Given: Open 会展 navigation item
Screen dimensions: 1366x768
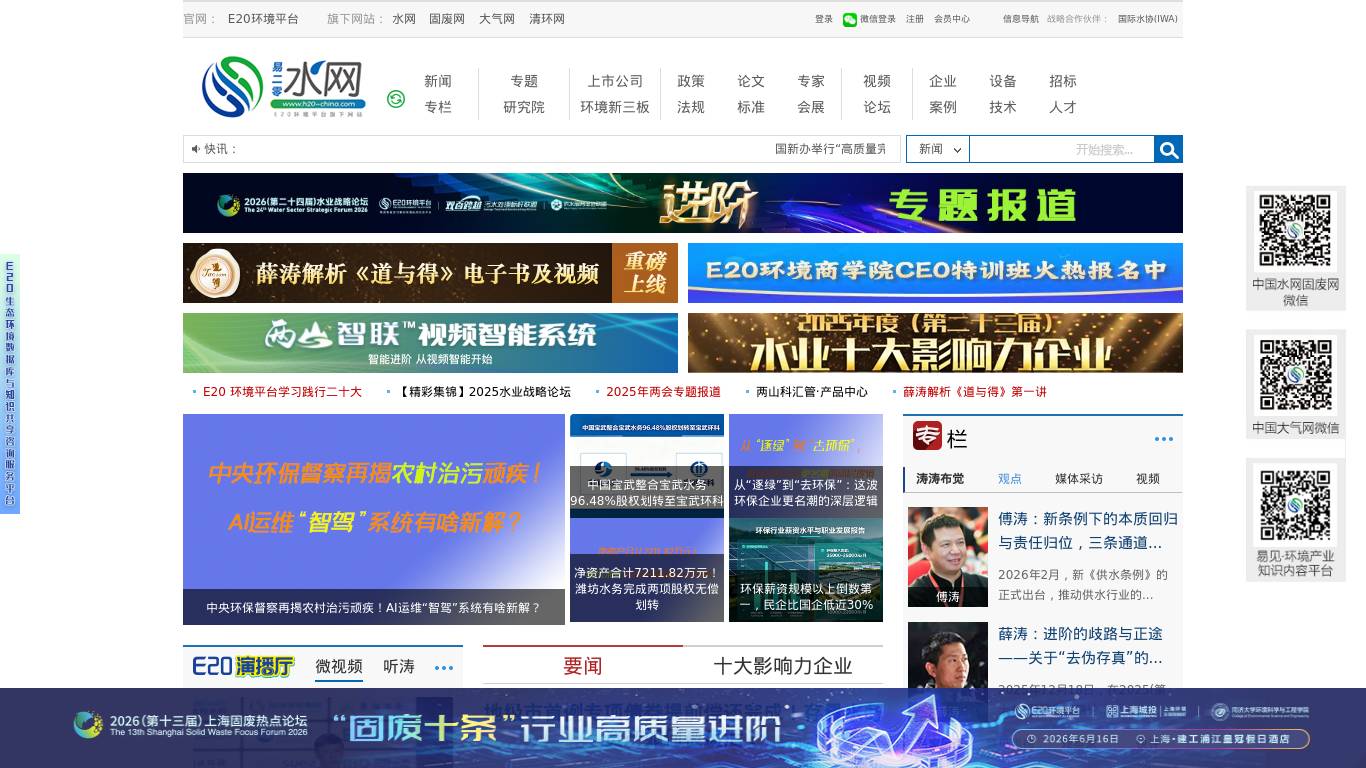Looking at the screenshot, I should pyautogui.click(x=811, y=107).
